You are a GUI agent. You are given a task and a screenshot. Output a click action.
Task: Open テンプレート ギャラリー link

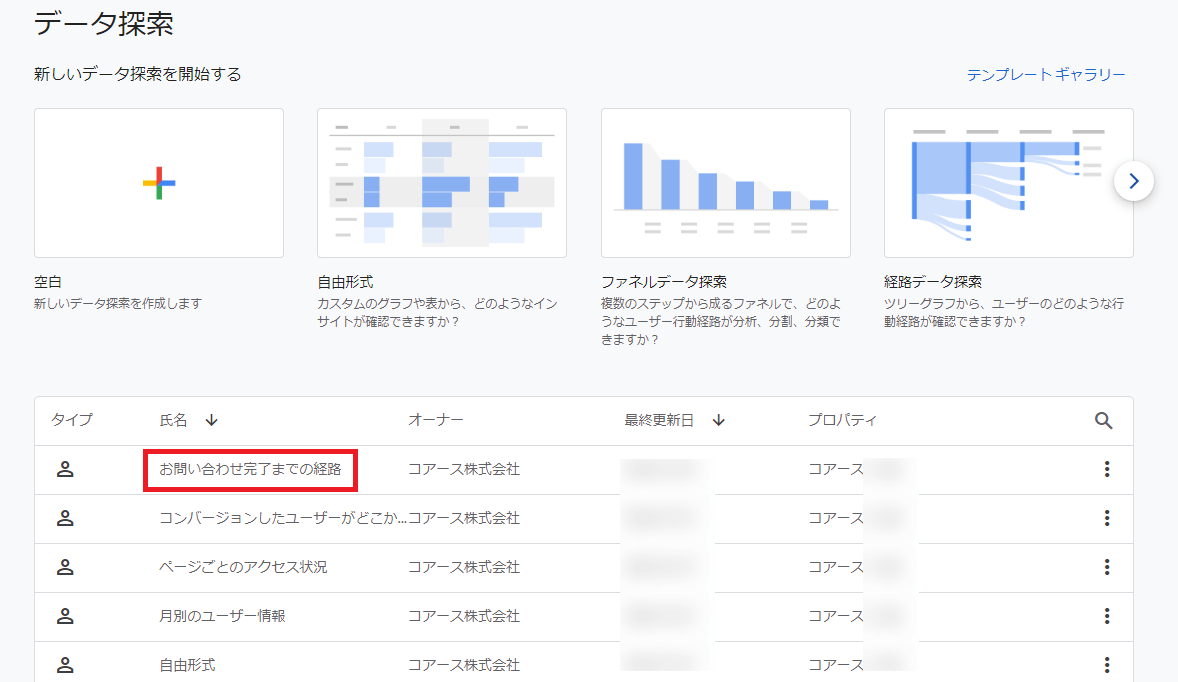point(1046,75)
